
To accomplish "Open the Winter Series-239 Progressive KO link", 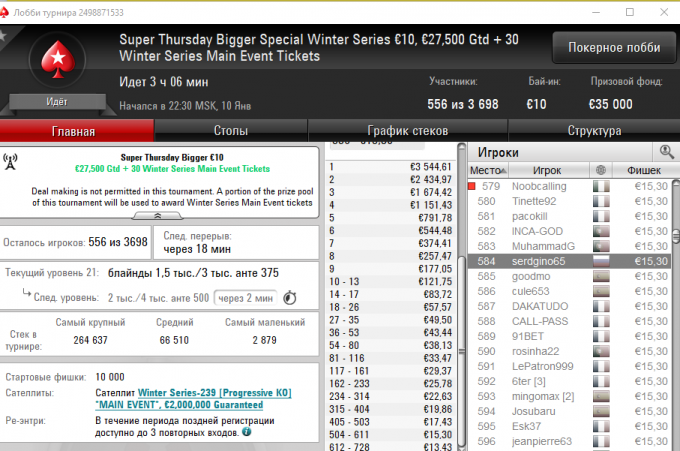I will [215, 393].
